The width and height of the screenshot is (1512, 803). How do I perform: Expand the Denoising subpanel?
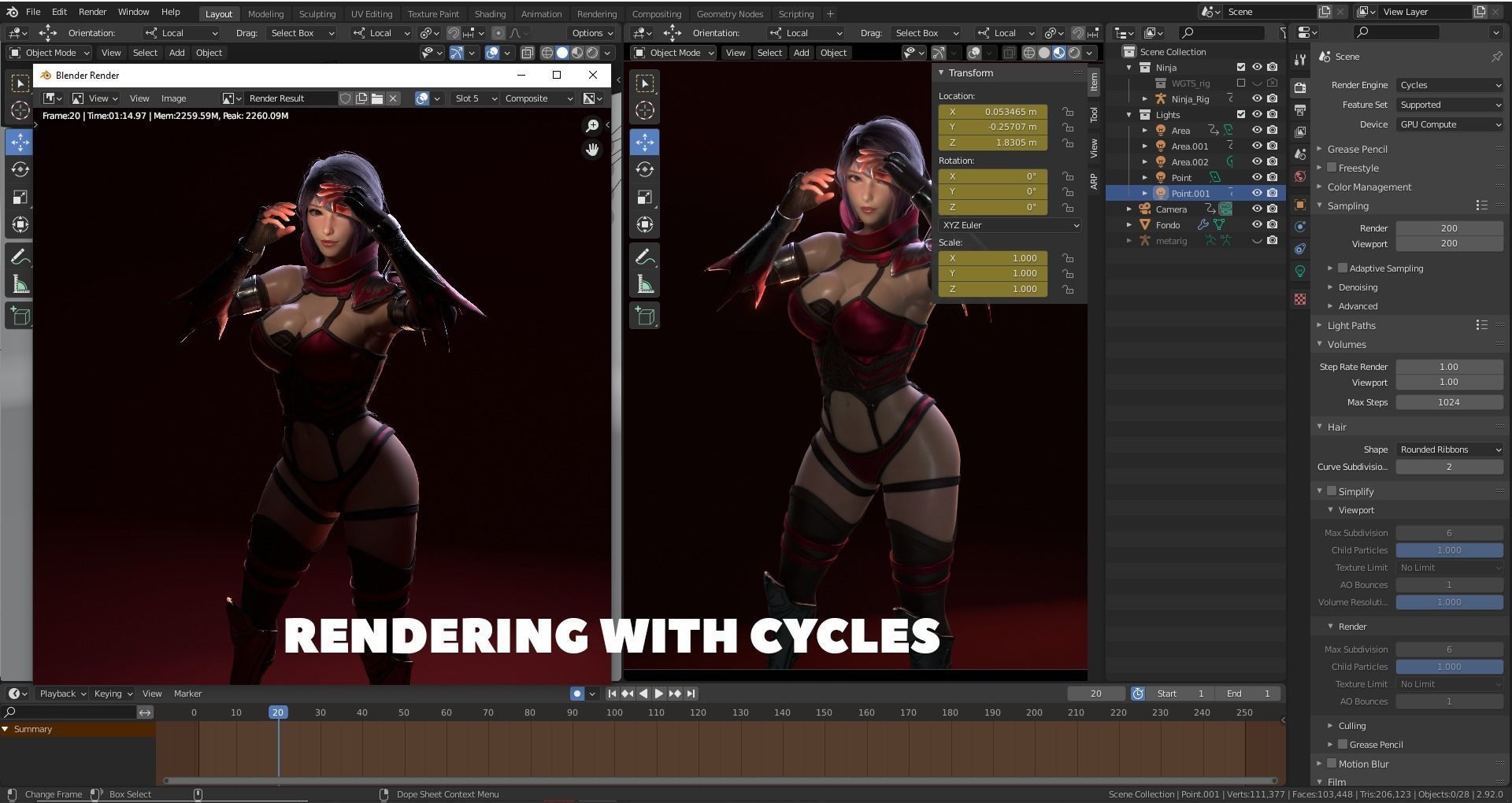pyautogui.click(x=1358, y=287)
